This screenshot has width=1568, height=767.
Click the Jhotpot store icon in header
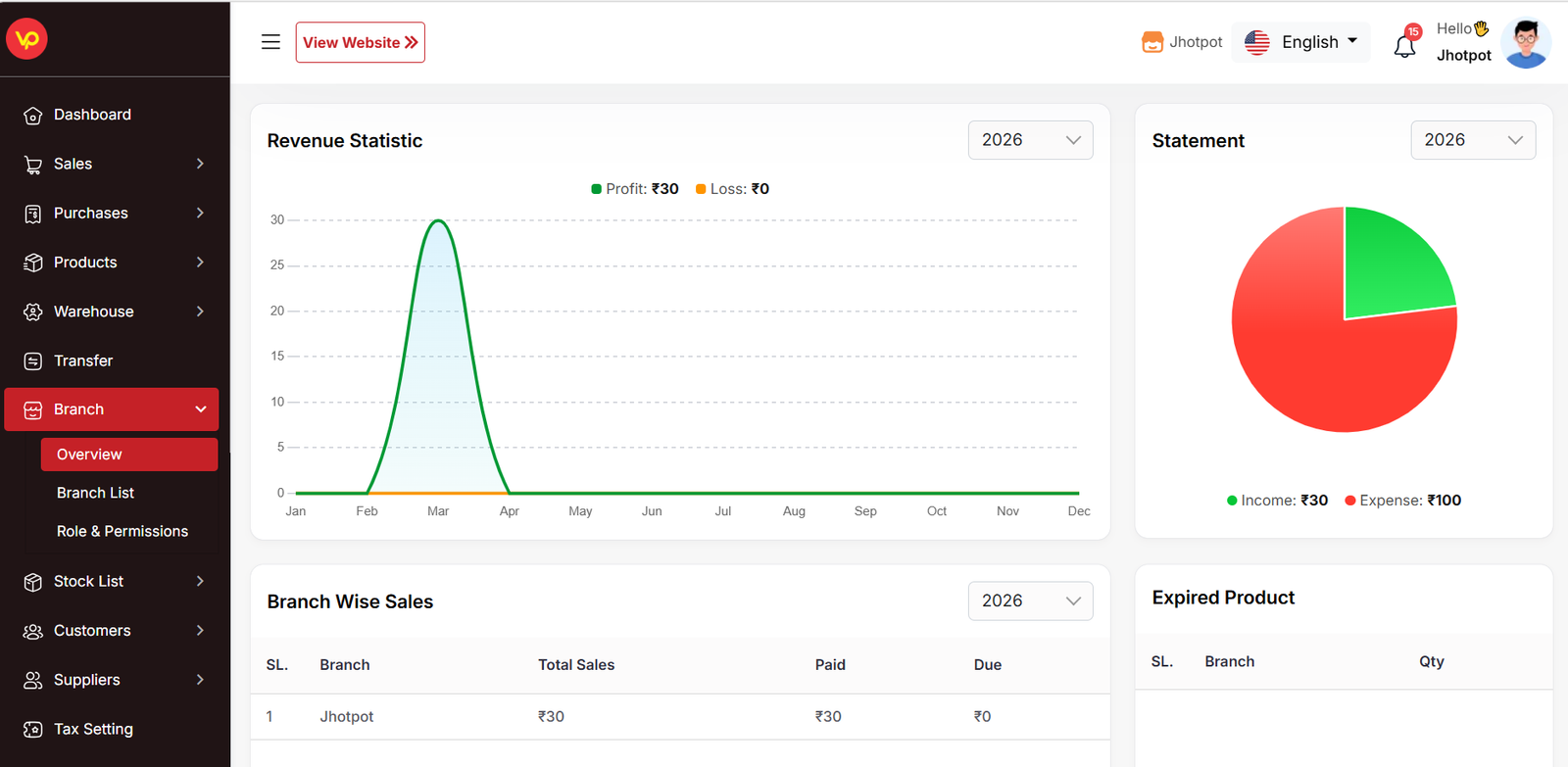(1152, 42)
